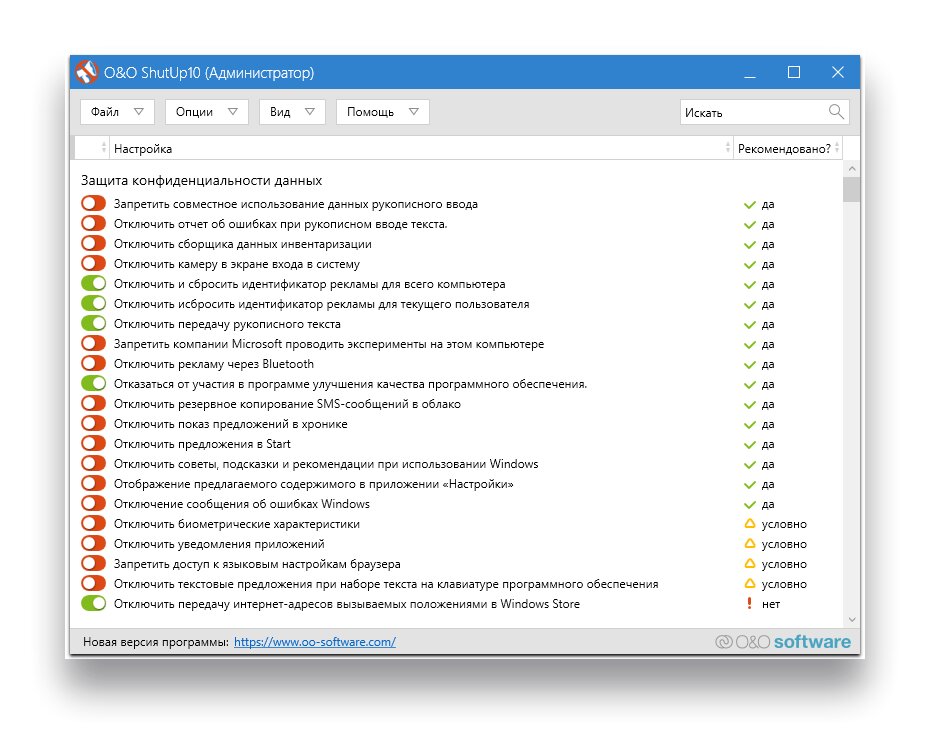Click the scrollbar up arrow
The image size is (930, 749).
(x=852, y=169)
